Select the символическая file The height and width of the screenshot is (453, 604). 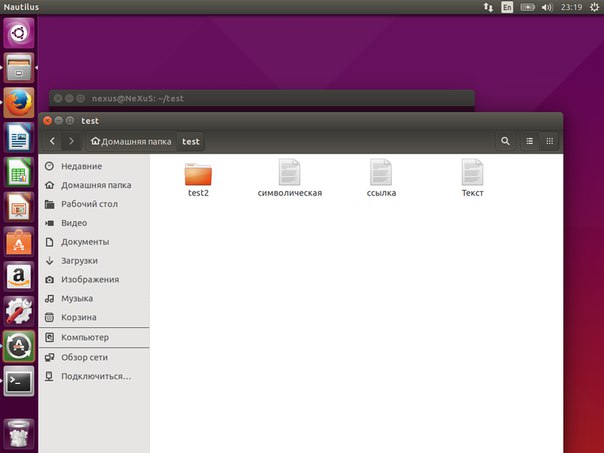[290, 179]
